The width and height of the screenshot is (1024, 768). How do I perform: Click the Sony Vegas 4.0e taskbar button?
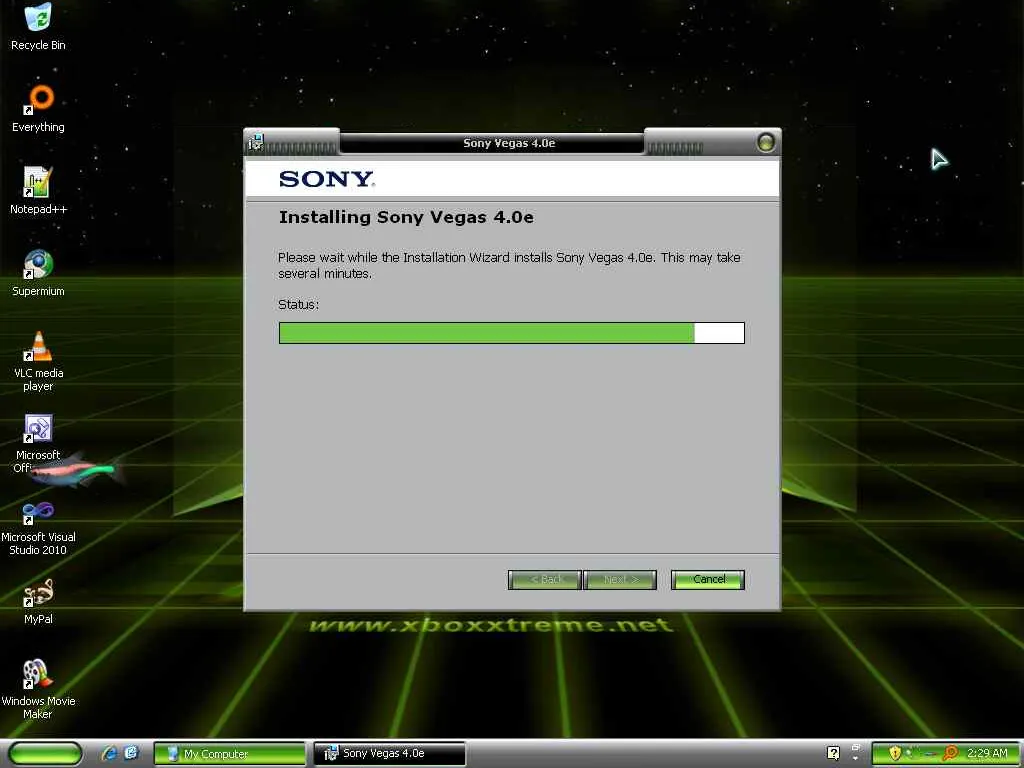click(x=389, y=754)
